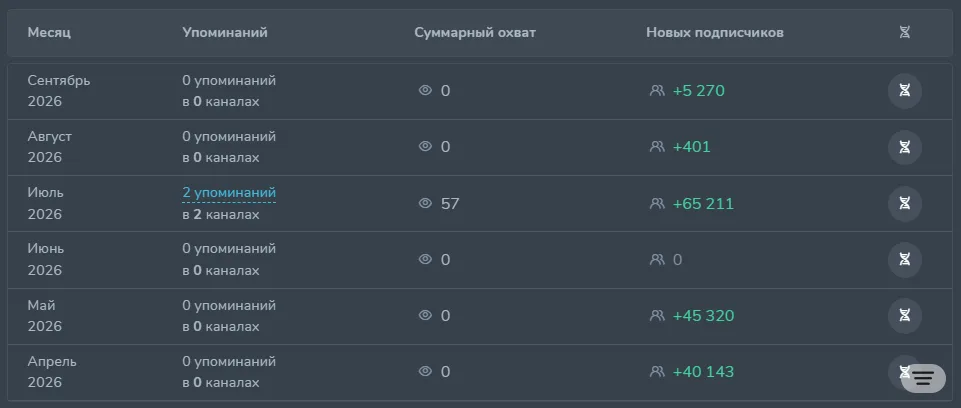961x408 pixels.
Task: Click 'в 2 каналах' in the Июль row
Action: (221, 214)
